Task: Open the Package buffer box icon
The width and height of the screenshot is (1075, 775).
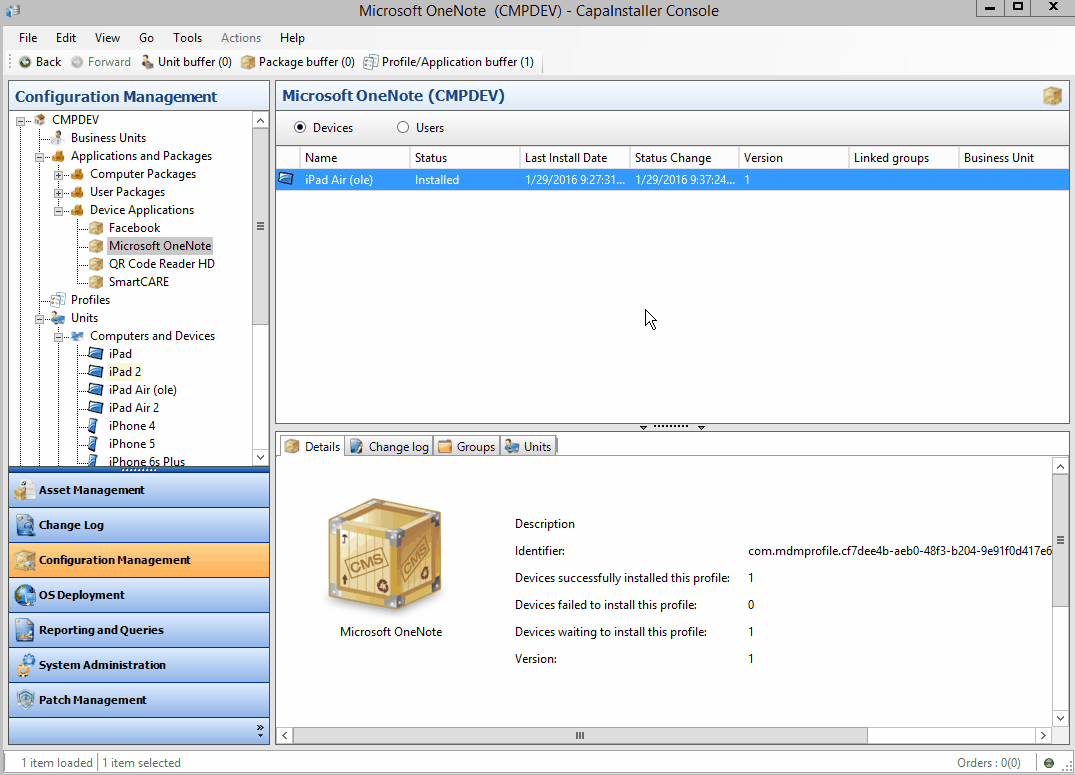Action: tap(247, 62)
